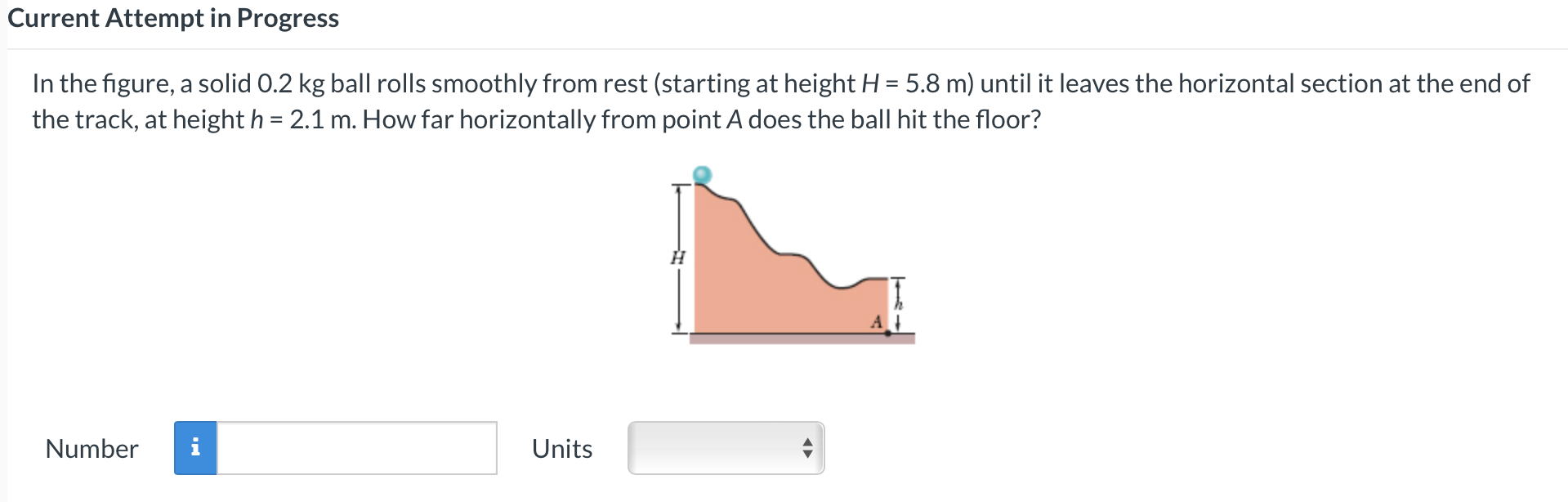This screenshot has height=502, width=1568.
Task: Select the teal ball icon in the figure
Action: click(703, 174)
